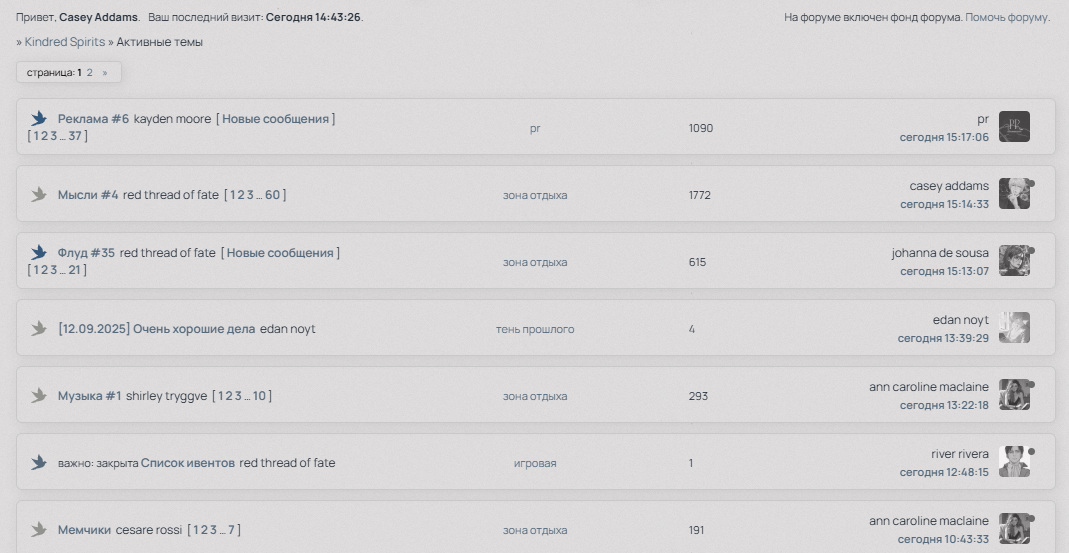Click the bird icon beside Мемчики

click(39, 530)
